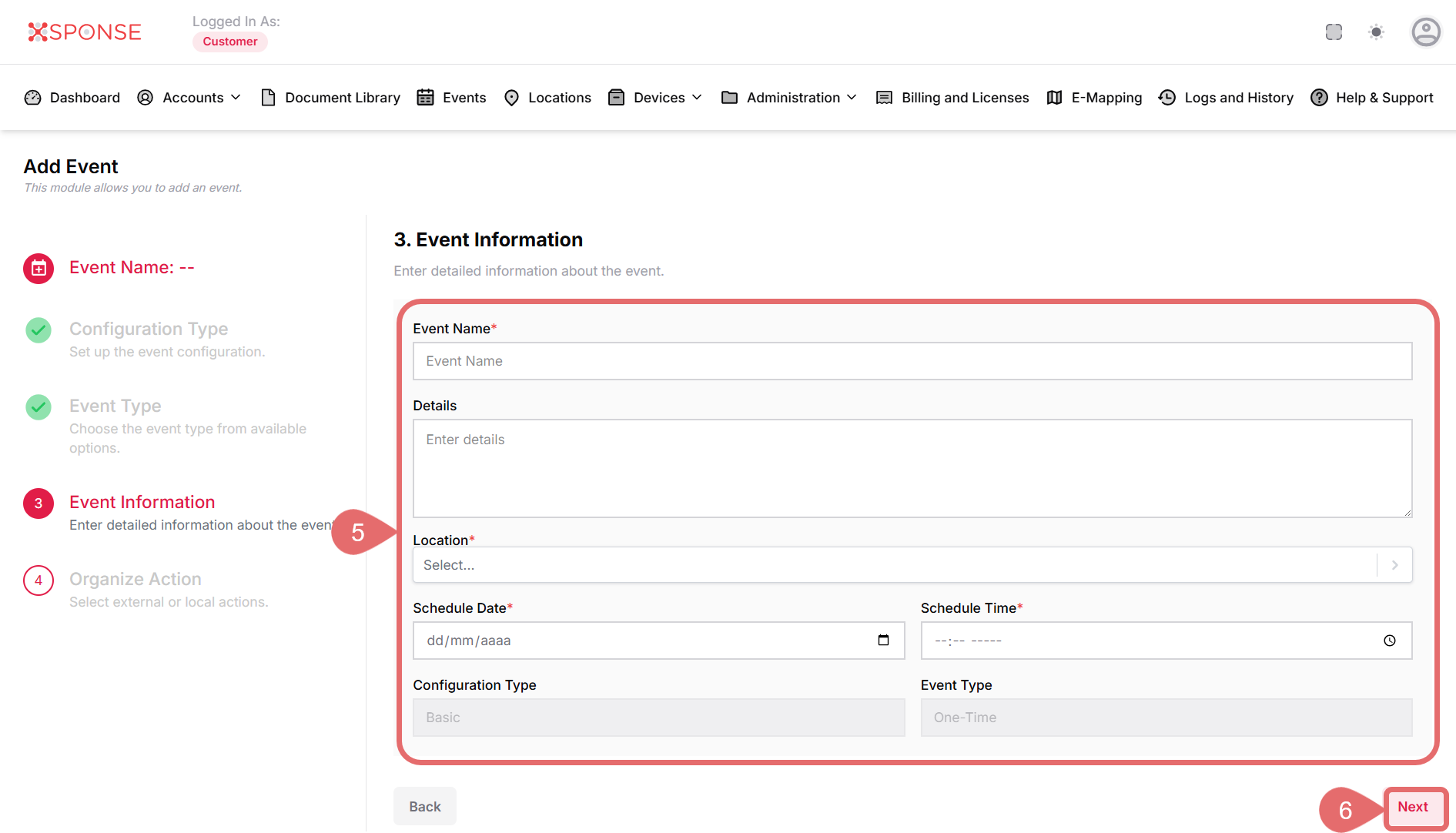Image resolution: width=1456 pixels, height=833 pixels.
Task: Open the clock picker in Schedule Time
Action: 1389,641
